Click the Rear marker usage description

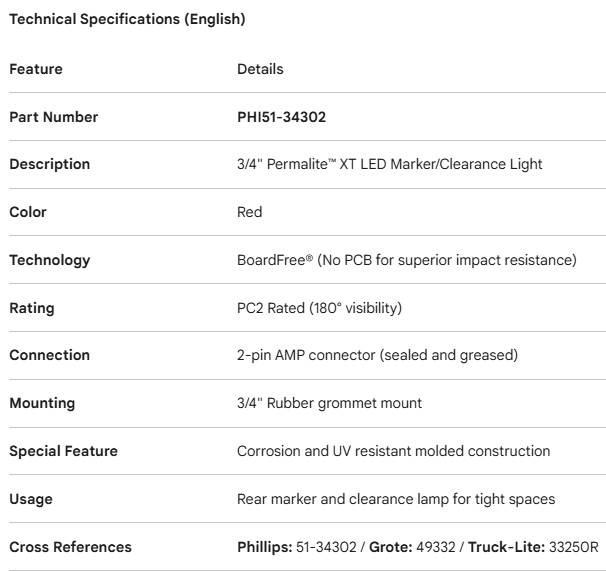pos(396,499)
